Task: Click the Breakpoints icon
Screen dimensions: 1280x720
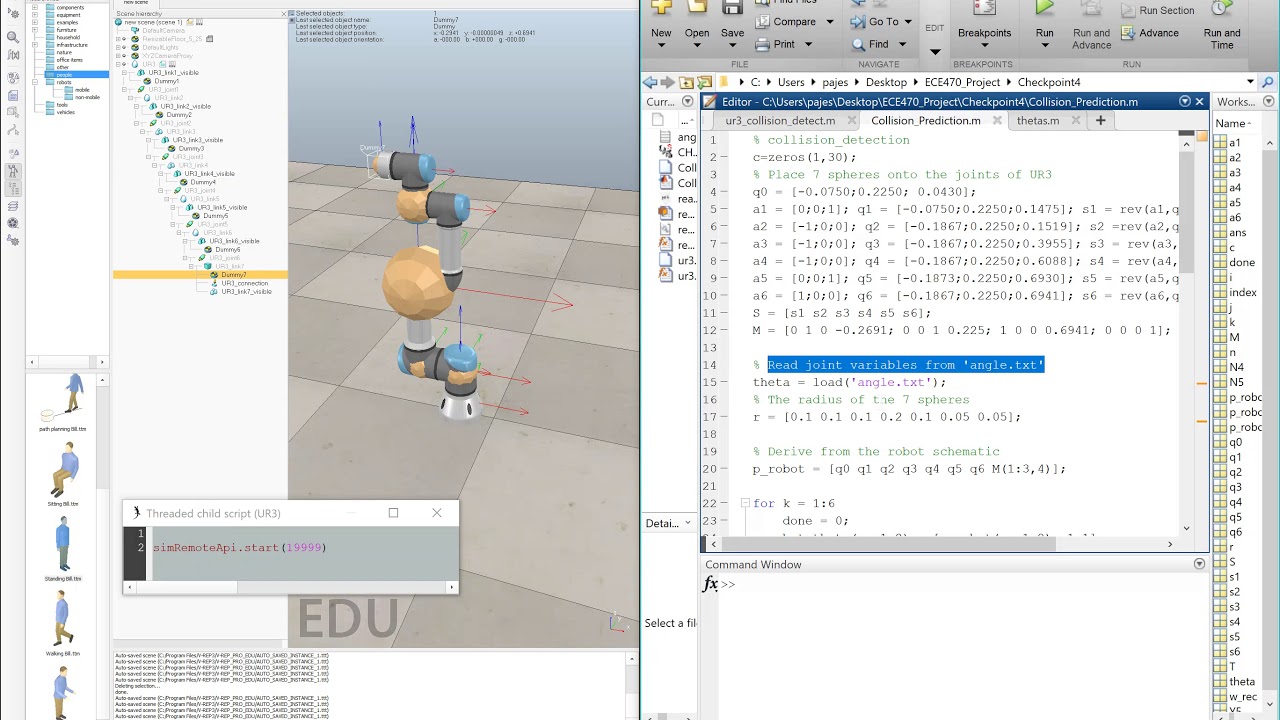Action: click(984, 8)
